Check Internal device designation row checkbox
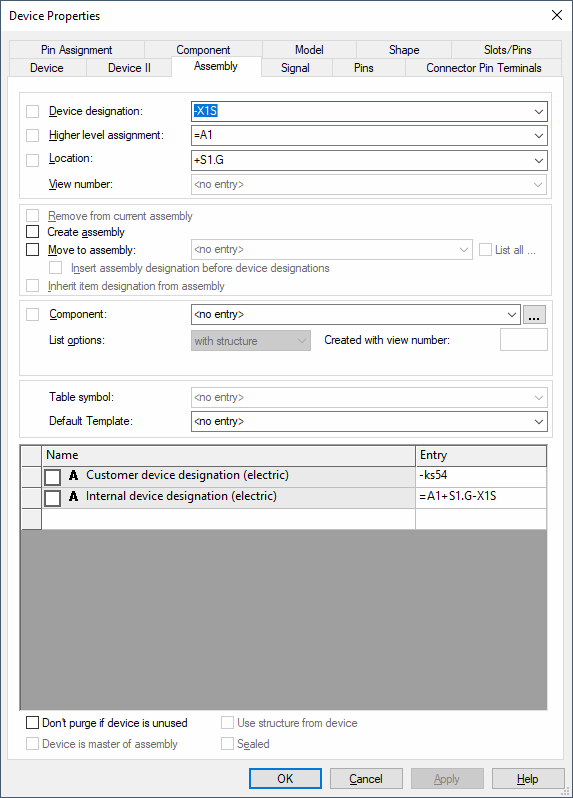Viewport: 573px width, 798px height. point(52,498)
